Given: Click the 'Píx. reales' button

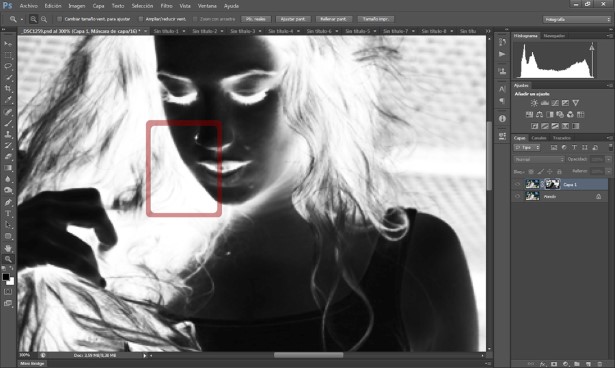Looking at the screenshot, I should point(256,19).
